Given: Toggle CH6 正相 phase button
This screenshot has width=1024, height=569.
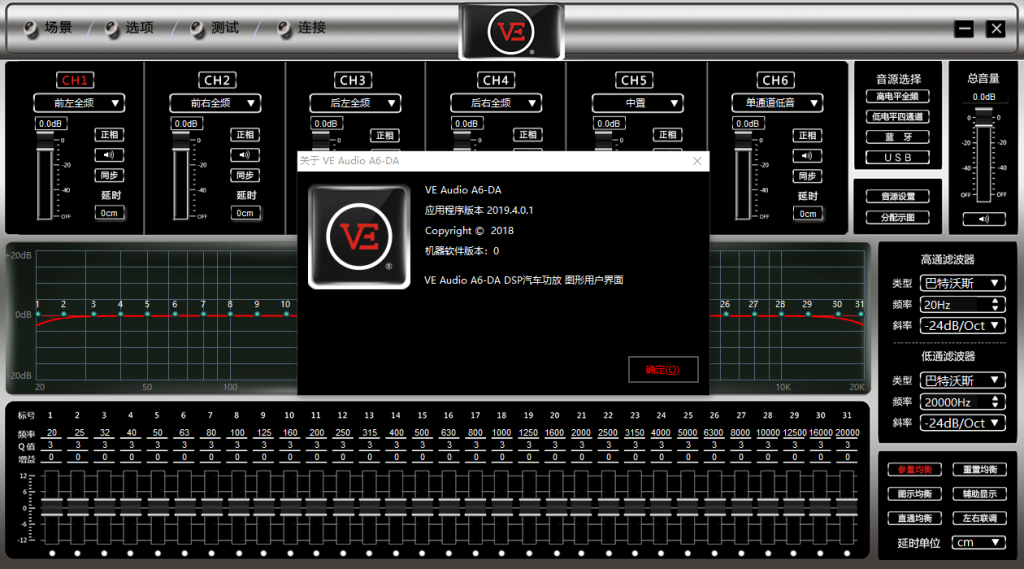Looking at the screenshot, I should pos(807,135).
